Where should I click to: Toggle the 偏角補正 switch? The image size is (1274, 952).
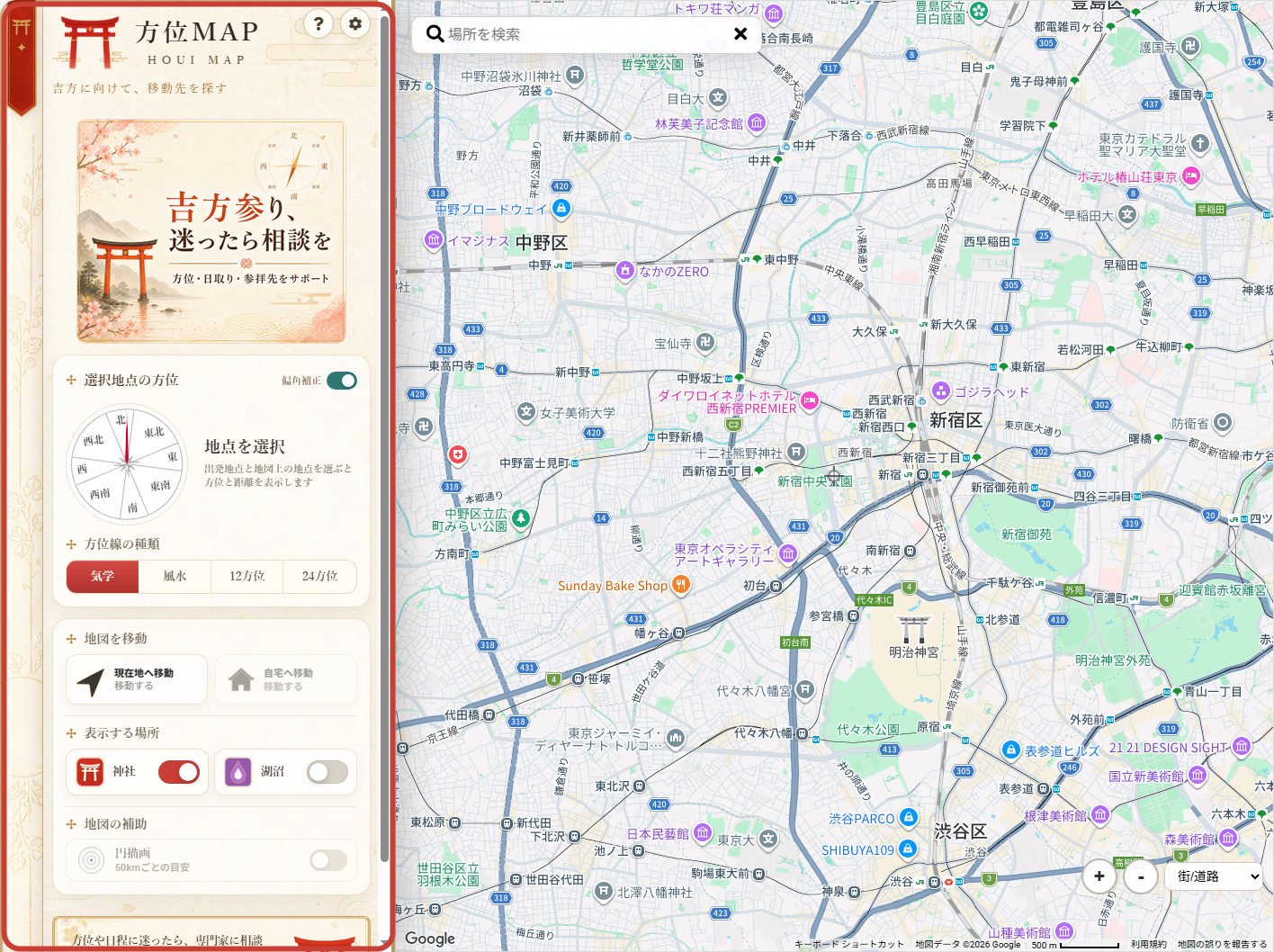coord(342,381)
